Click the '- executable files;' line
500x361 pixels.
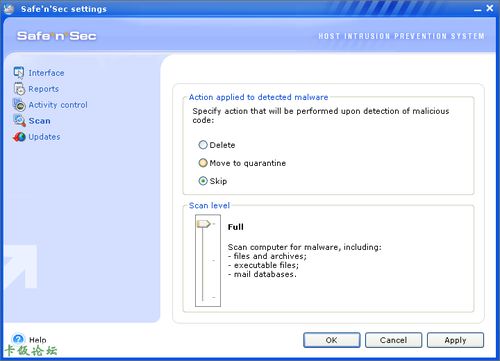(x=263, y=265)
